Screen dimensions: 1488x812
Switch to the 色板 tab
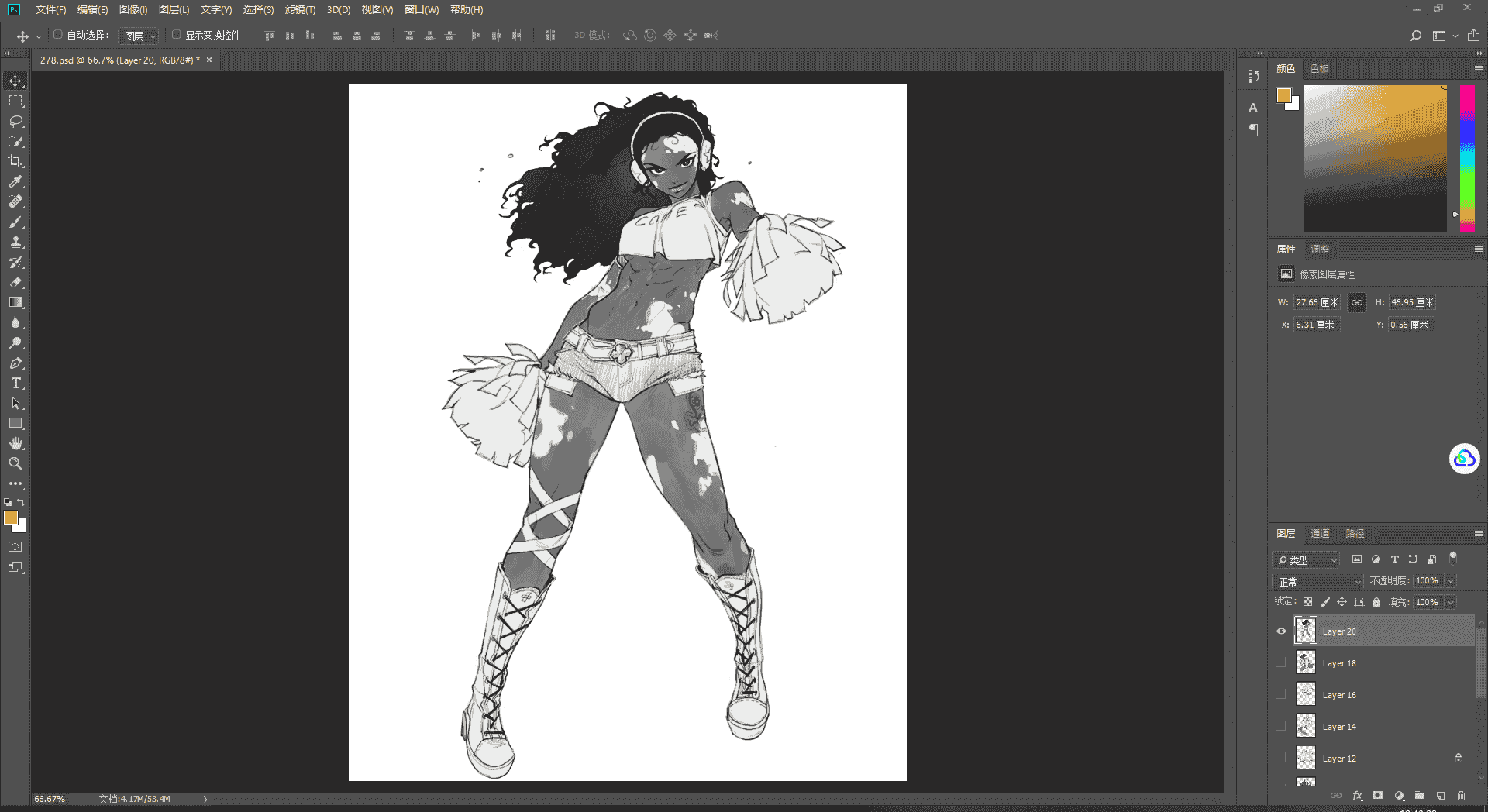click(x=1319, y=69)
